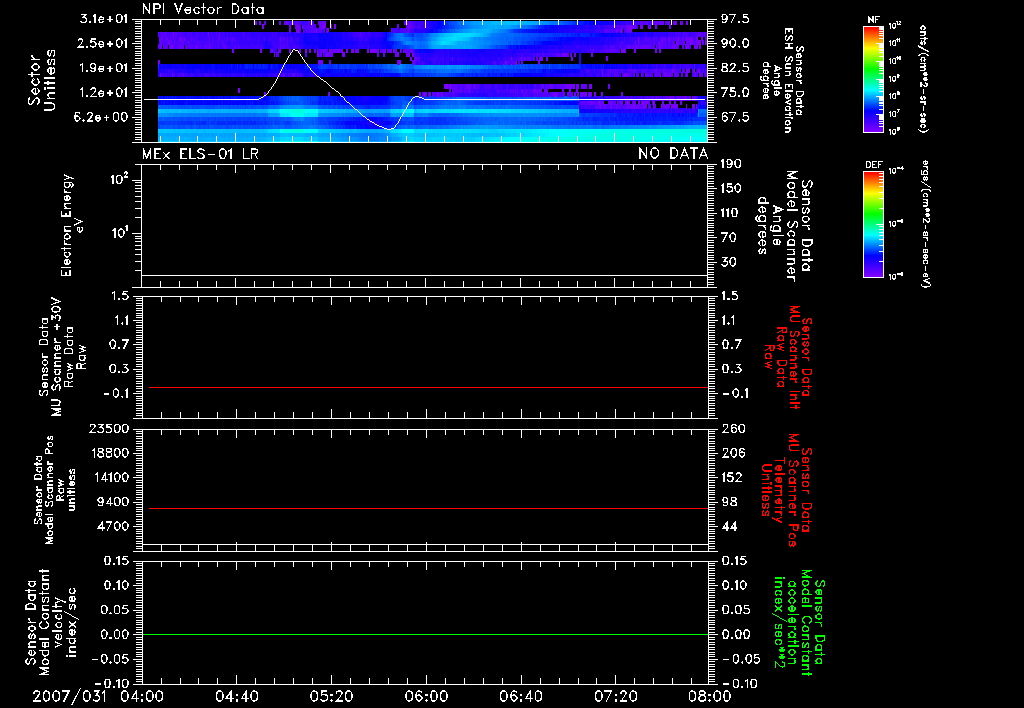Click the 260 telemetry tick label
The width and height of the screenshot is (1024, 708).
733,429
